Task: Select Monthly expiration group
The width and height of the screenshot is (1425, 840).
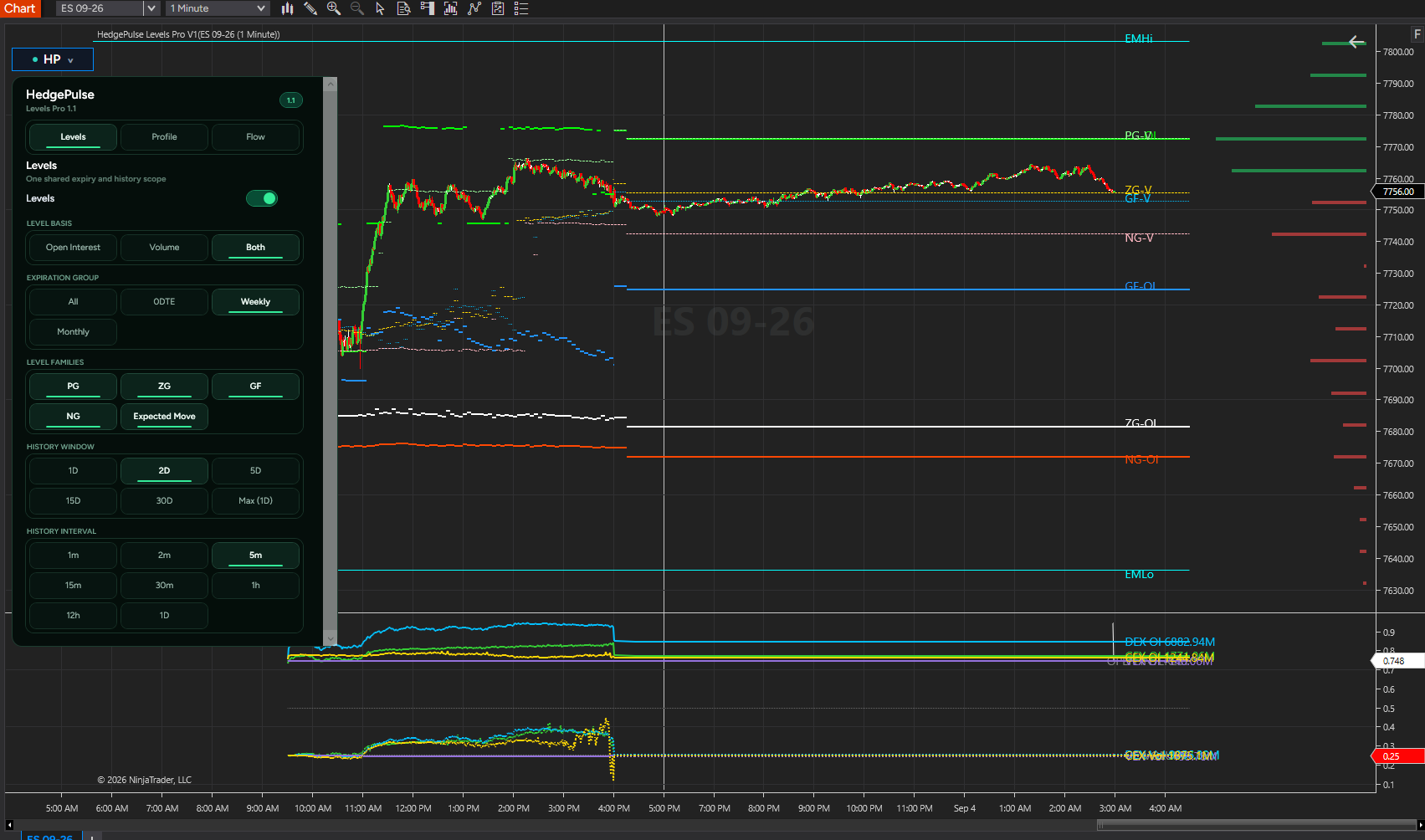Action: (x=73, y=332)
